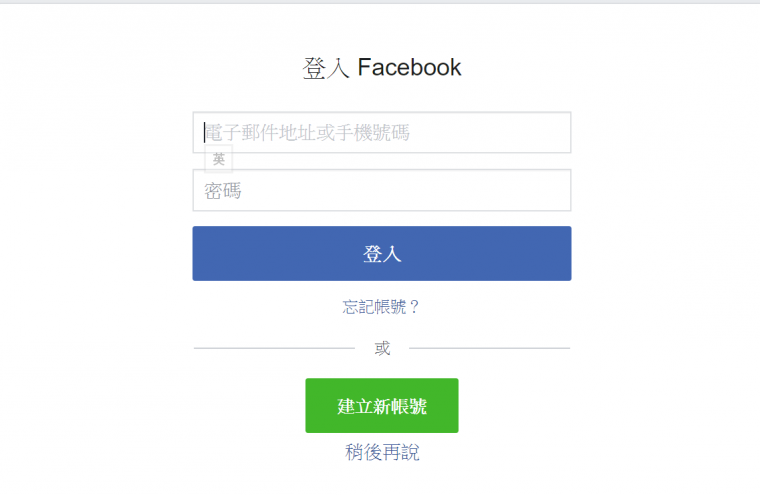
Task: Open the 忘記帳號？ link
Action: [381, 307]
